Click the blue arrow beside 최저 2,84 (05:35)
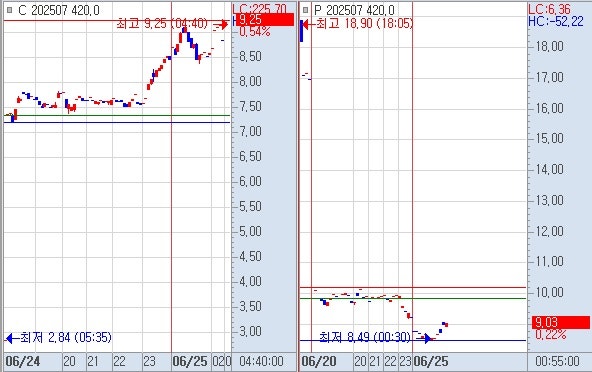This screenshot has width=592, height=372. point(10,338)
